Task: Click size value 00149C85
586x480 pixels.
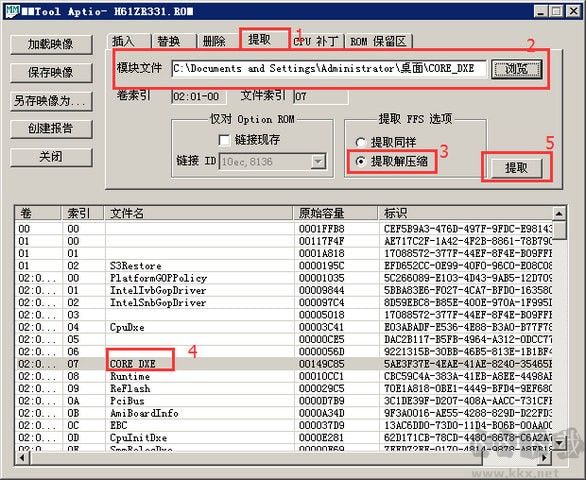Action: [321, 364]
